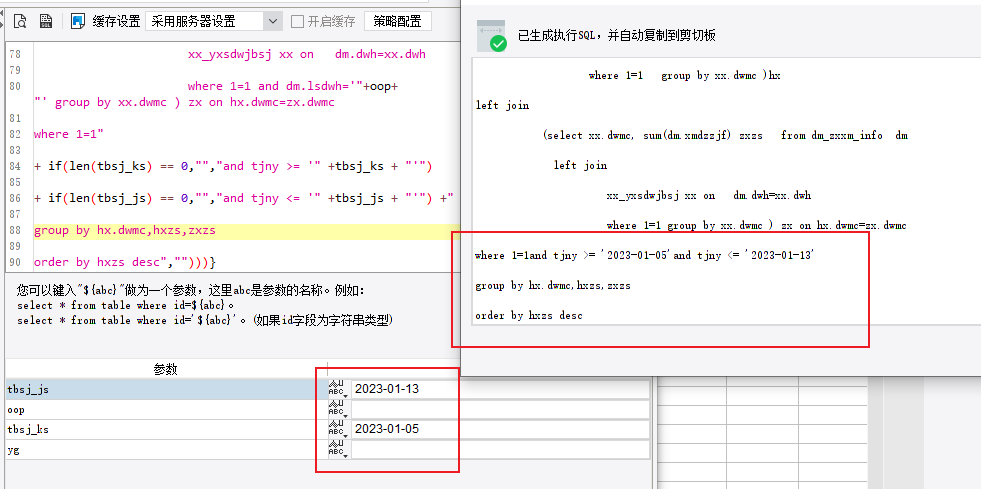Click code line 'where 1=1"' in editor

click(x=68, y=134)
